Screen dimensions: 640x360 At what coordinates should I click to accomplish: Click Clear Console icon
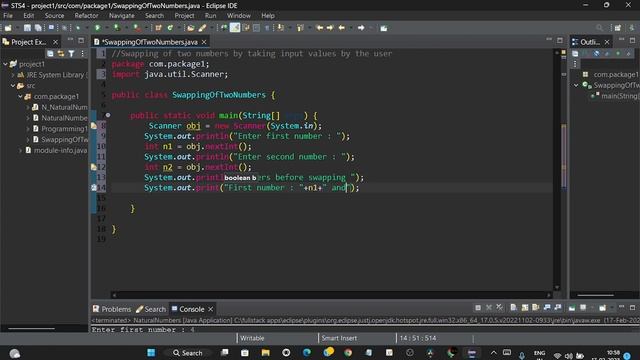(513, 307)
